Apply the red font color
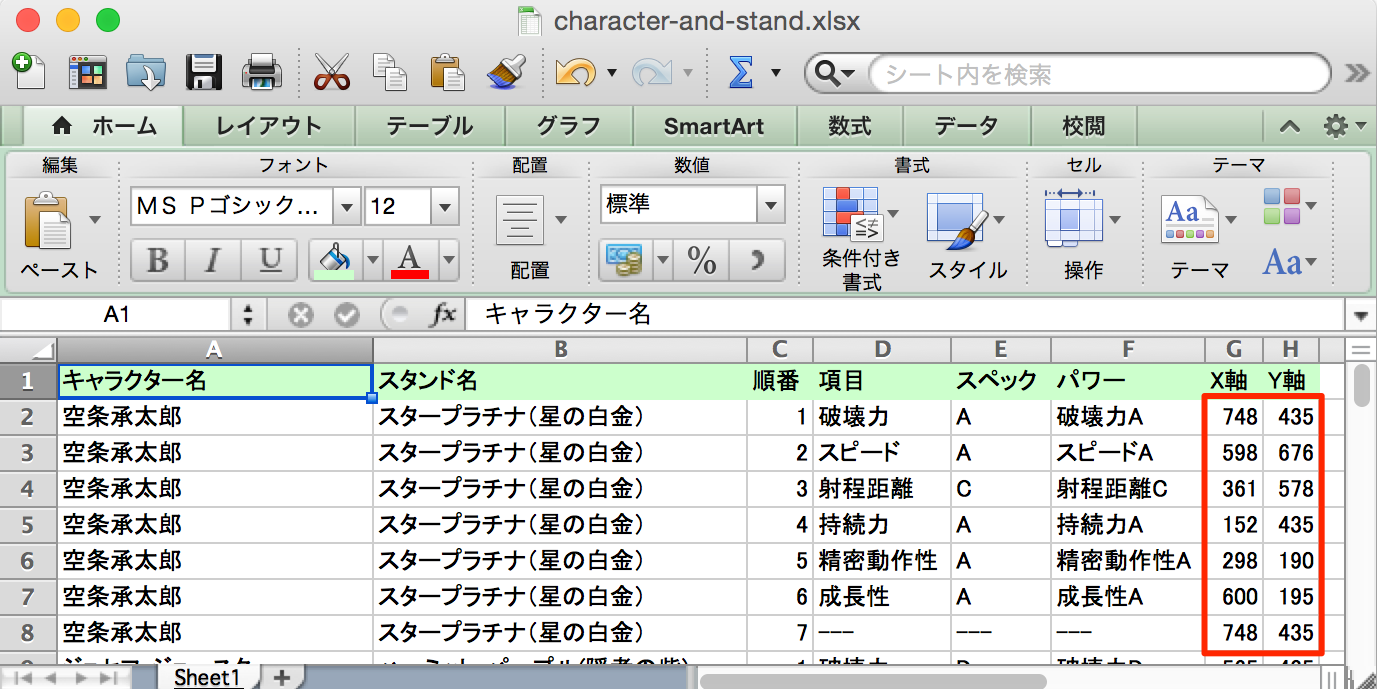Image resolution: width=1377 pixels, height=689 pixels. 410,261
